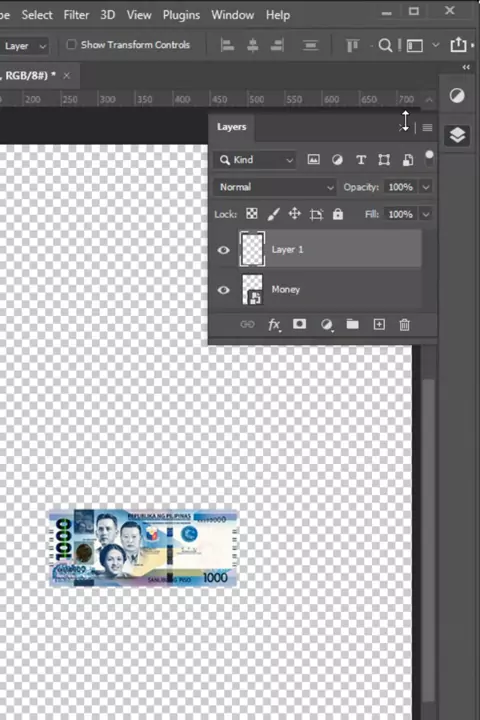Select the Layer 1 name

point(287,249)
